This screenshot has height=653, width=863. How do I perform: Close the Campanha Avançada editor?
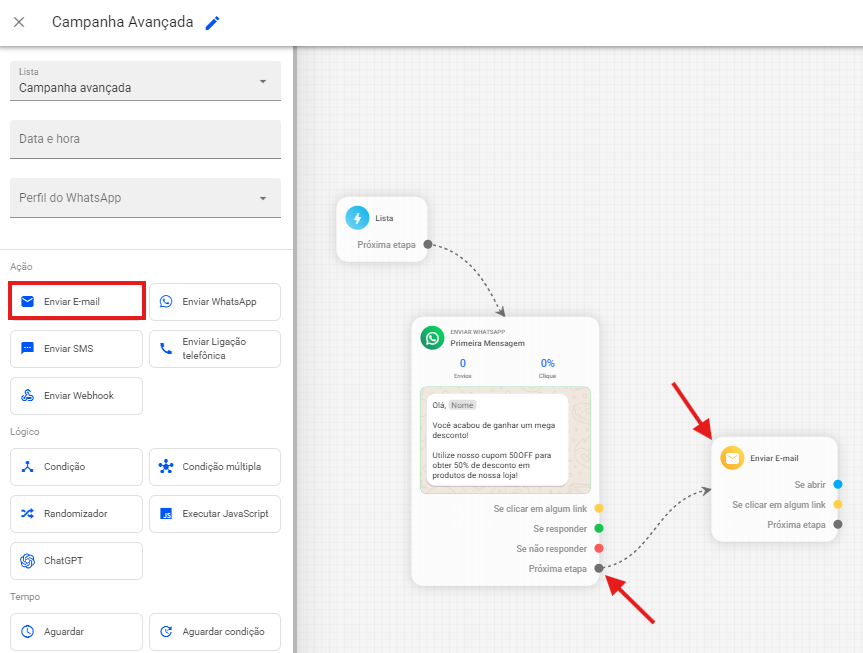19,23
